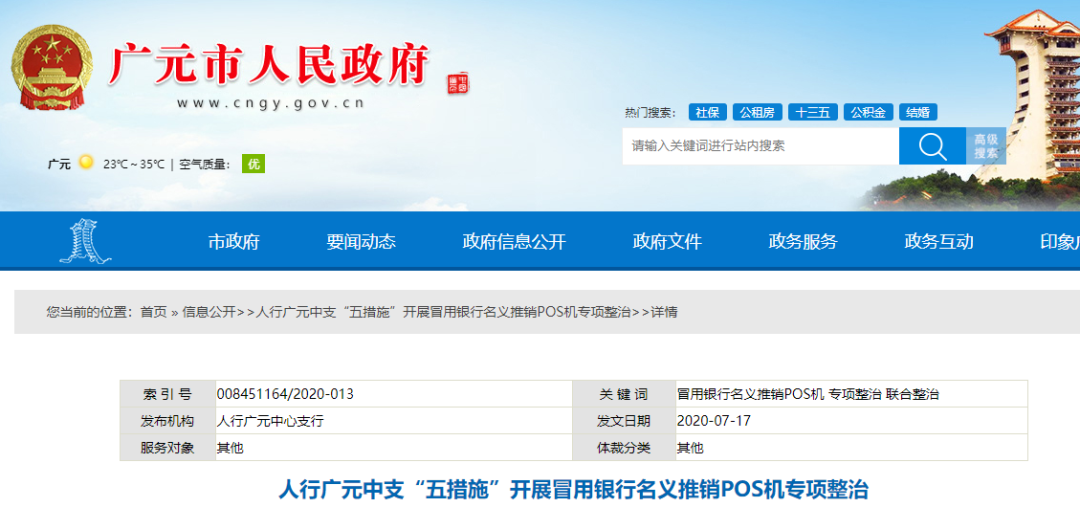Click the sunny weather icon
Viewport: 1080px width, 507px height.
tap(86, 163)
